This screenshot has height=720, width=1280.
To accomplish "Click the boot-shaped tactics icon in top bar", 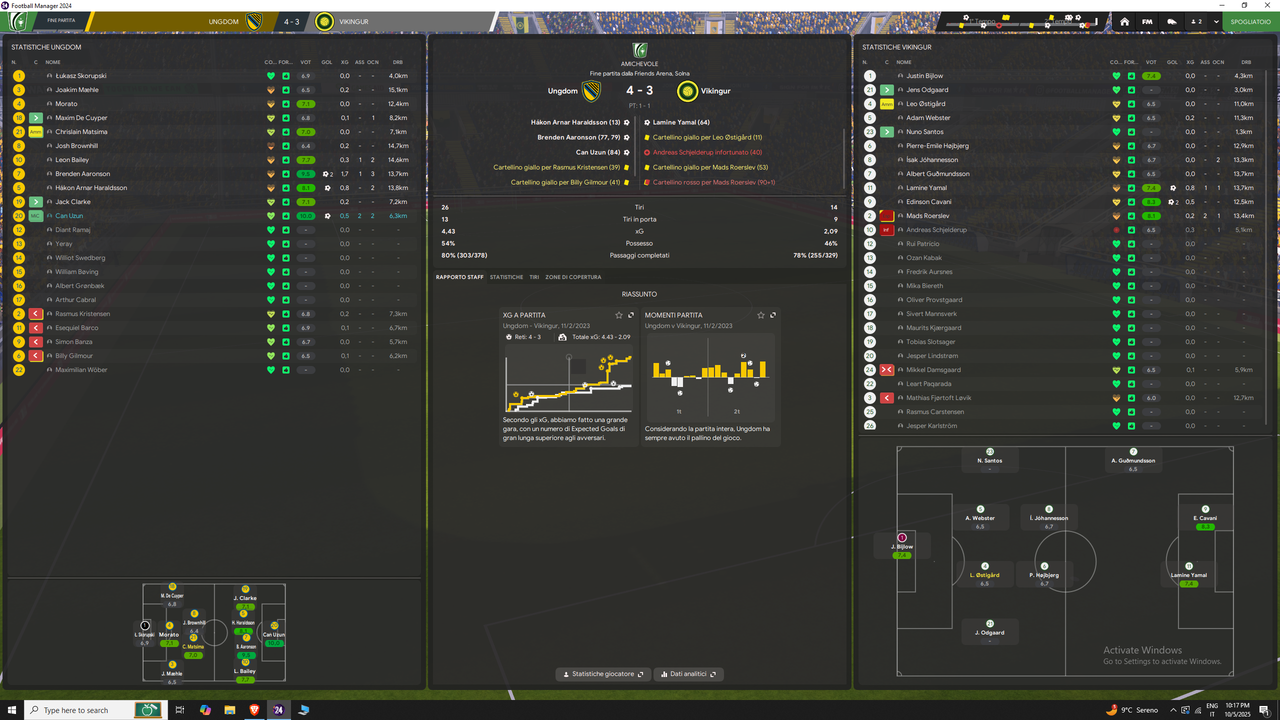I will pos(1172,21).
